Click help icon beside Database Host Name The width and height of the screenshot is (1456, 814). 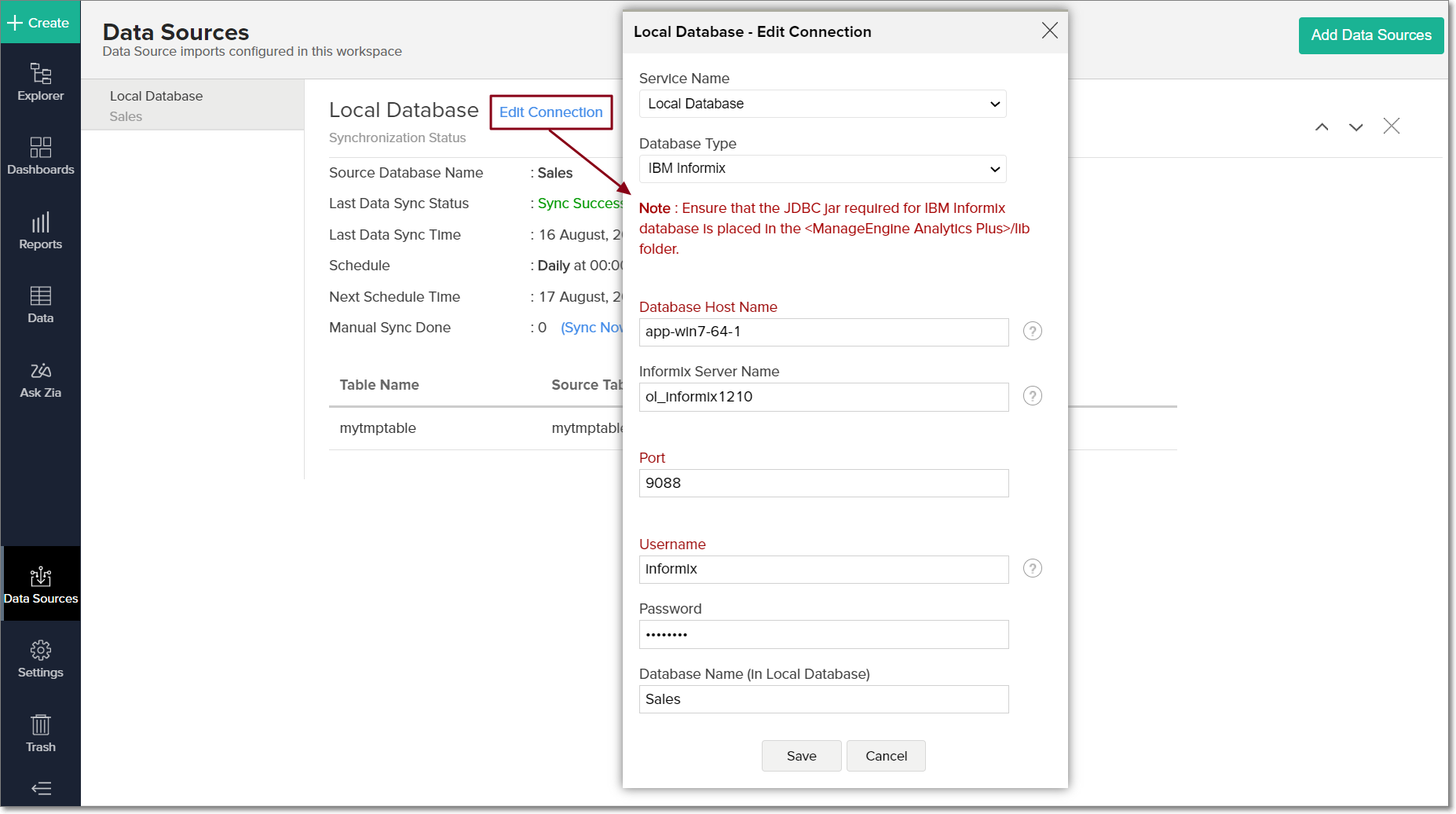pos(1033,332)
